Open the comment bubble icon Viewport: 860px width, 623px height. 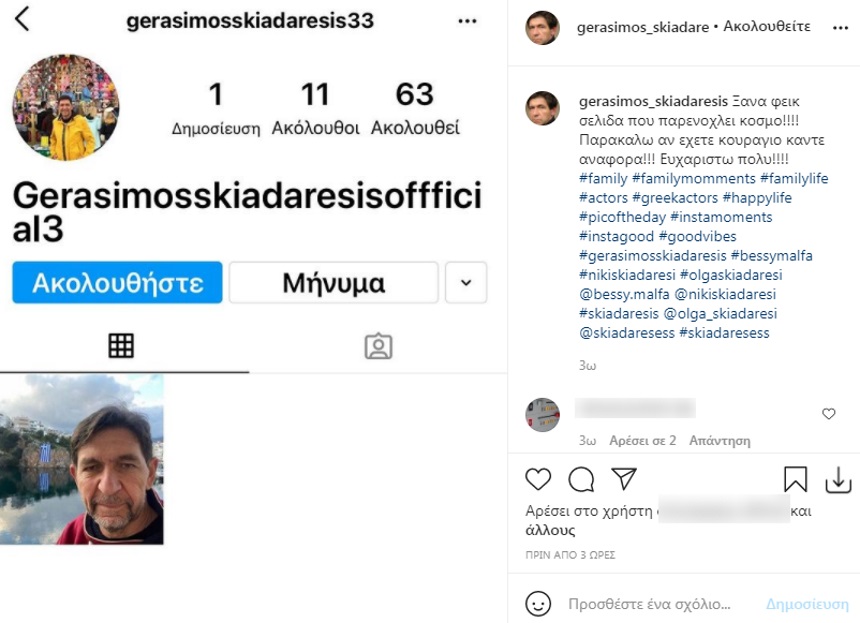581,479
